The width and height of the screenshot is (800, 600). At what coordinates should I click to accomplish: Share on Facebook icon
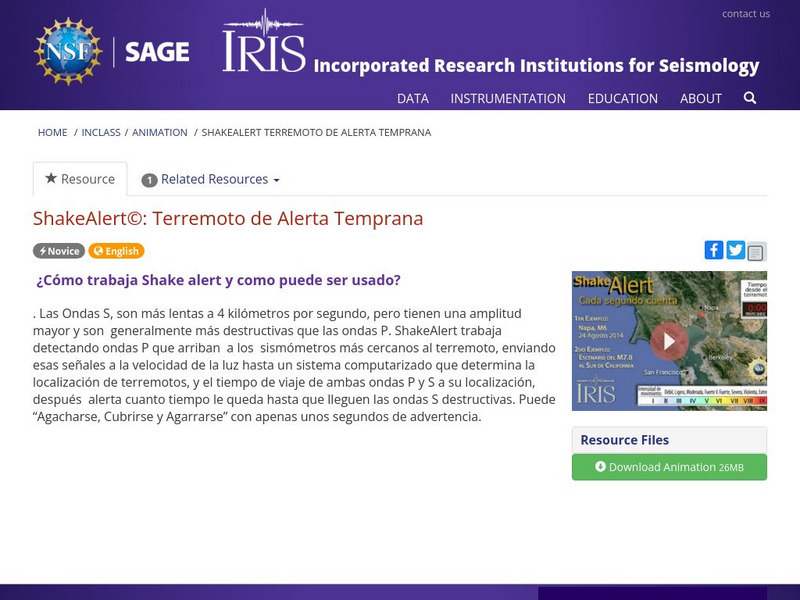(x=714, y=250)
